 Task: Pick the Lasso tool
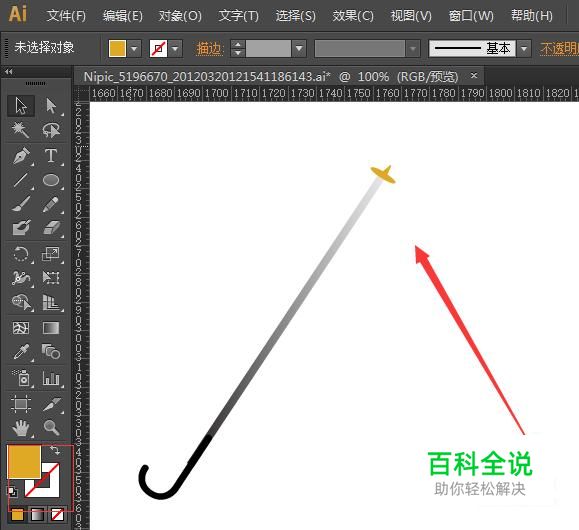tap(51, 130)
